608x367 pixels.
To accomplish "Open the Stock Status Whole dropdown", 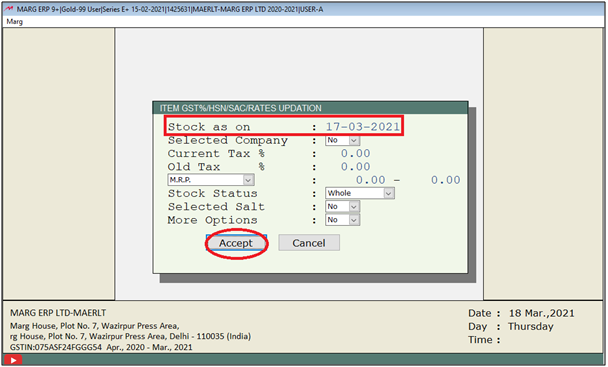I will pyautogui.click(x=360, y=193).
